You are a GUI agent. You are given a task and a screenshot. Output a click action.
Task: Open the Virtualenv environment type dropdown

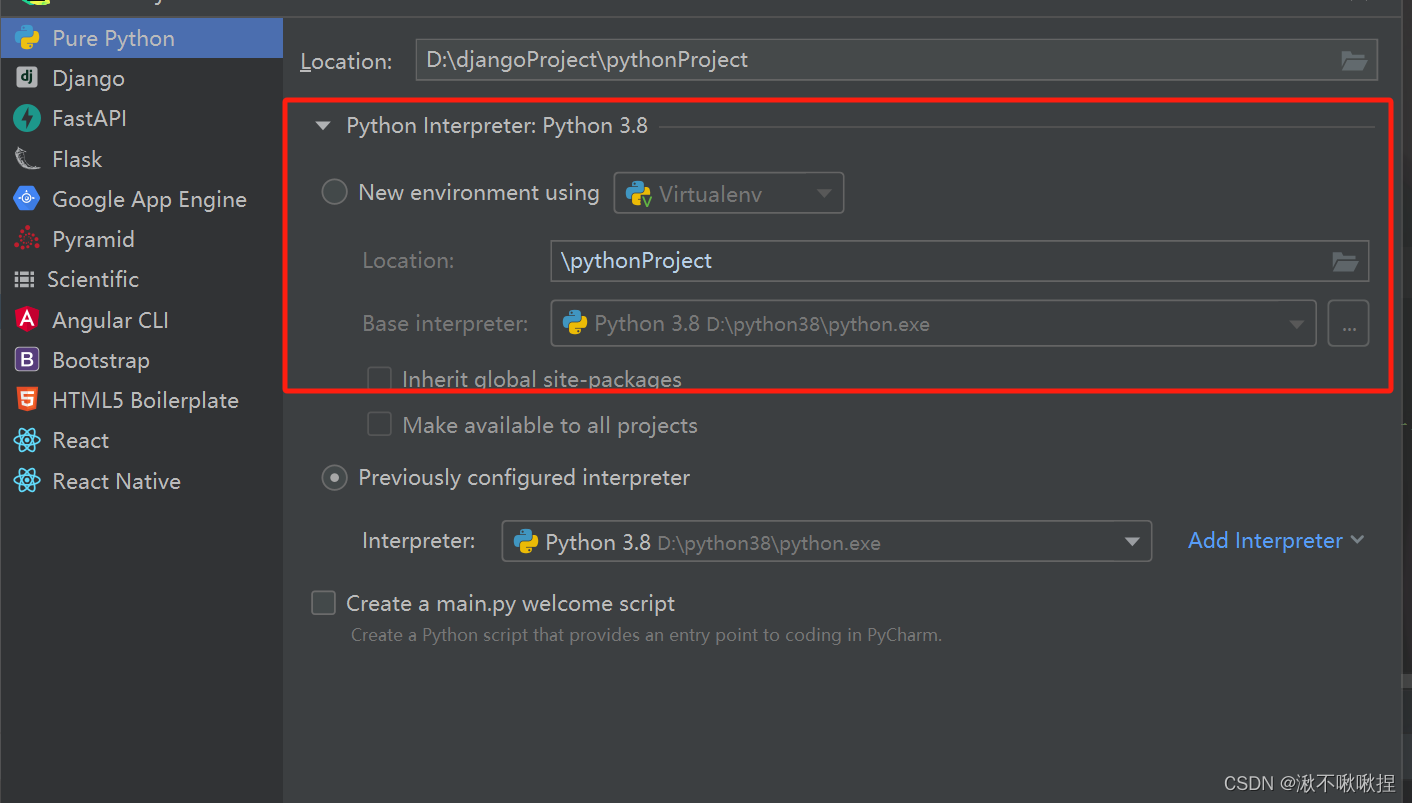729,193
